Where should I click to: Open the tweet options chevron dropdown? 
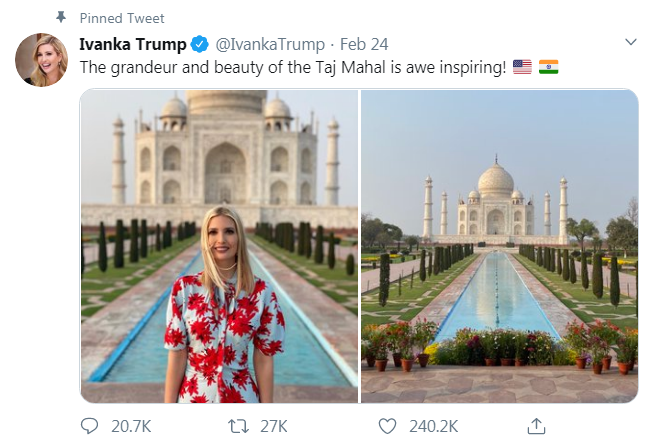630,43
